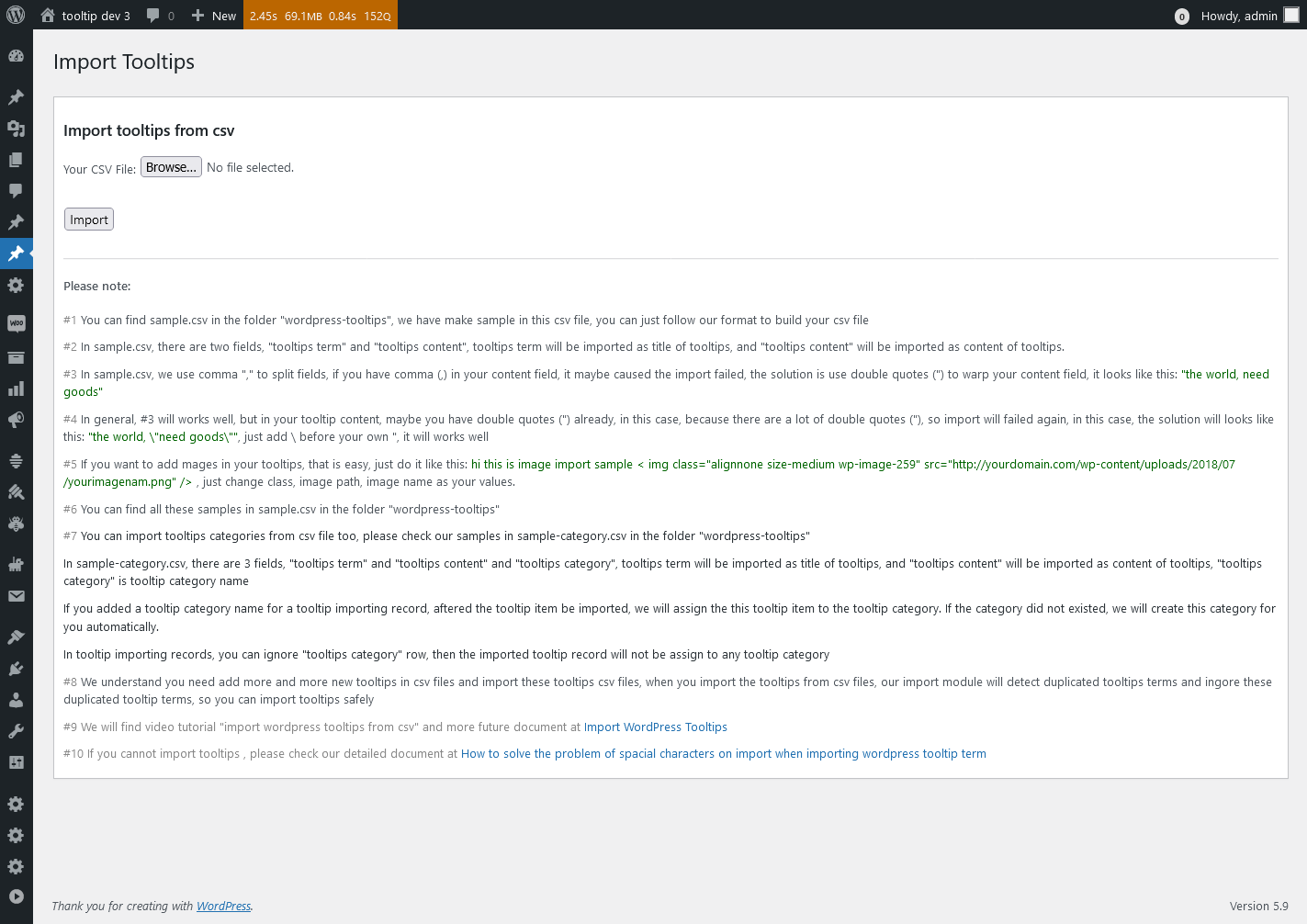Screen dimensions: 1307x924
Task: Open the Tools wrench icon
Action: click(16, 731)
